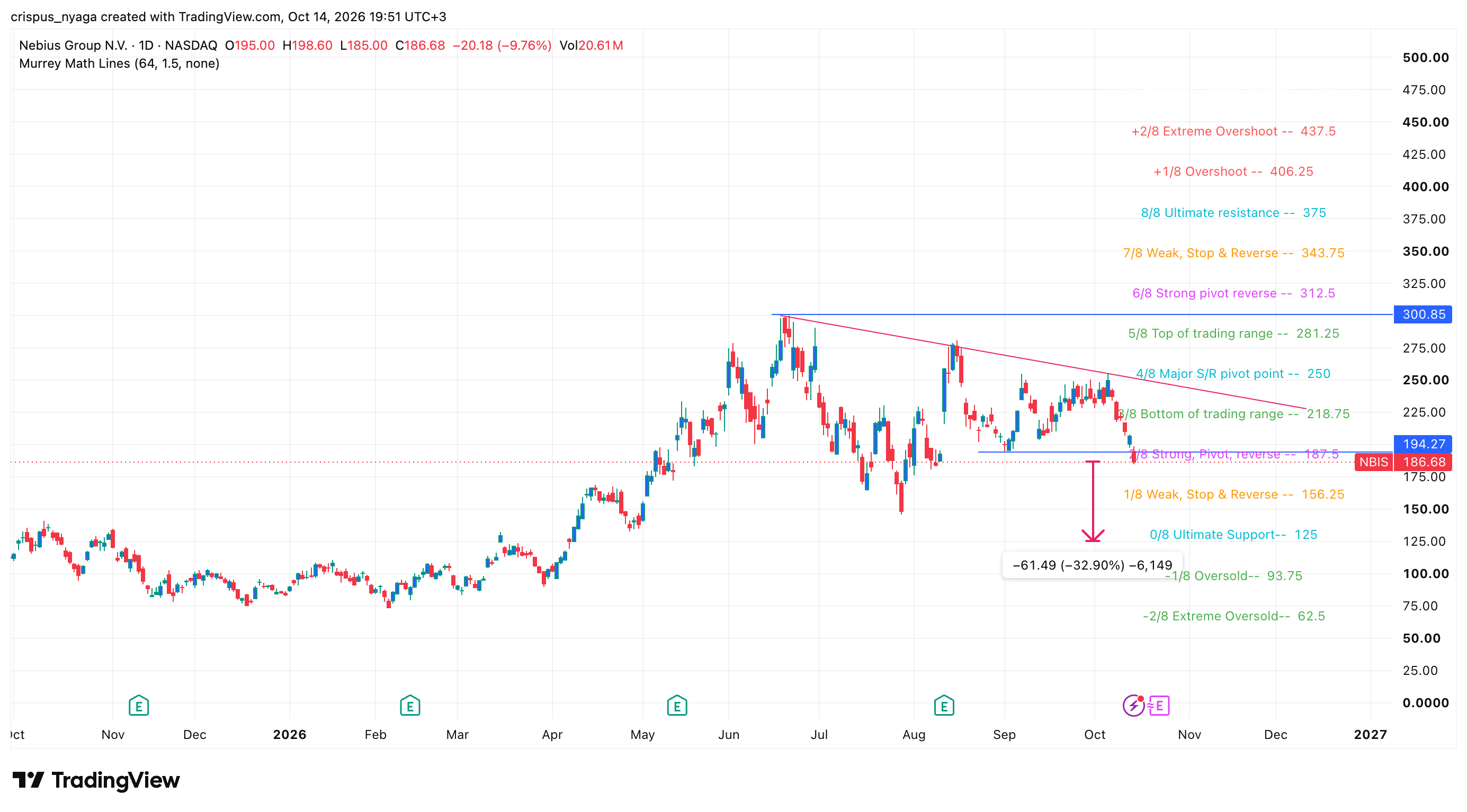Image resolution: width=1467 pixels, height=812 pixels.
Task: Select the 0/8 Ultimate Support 125 label
Action: coord(1233,535)
